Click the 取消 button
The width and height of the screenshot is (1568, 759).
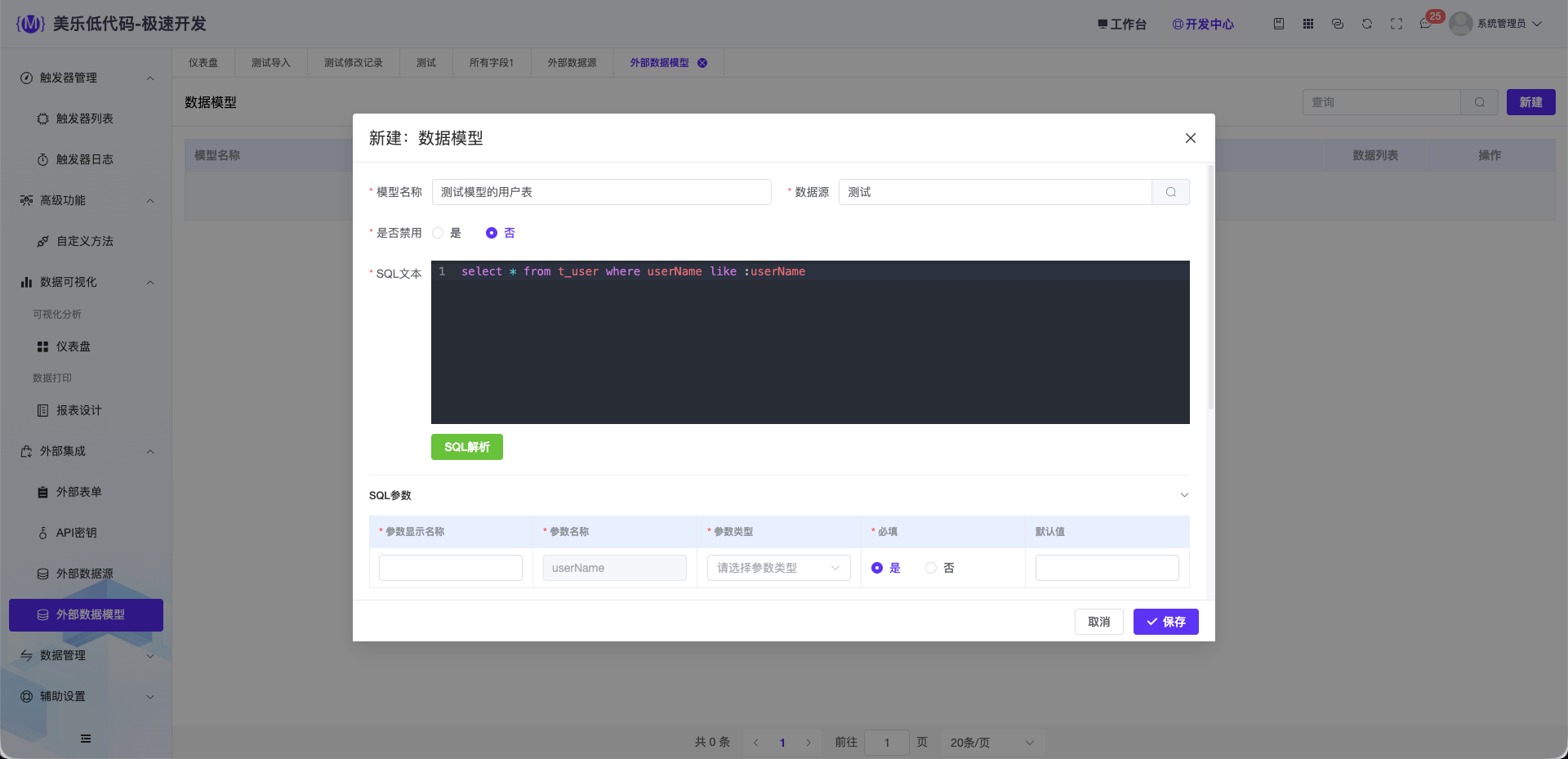[x=1099, y=622]
